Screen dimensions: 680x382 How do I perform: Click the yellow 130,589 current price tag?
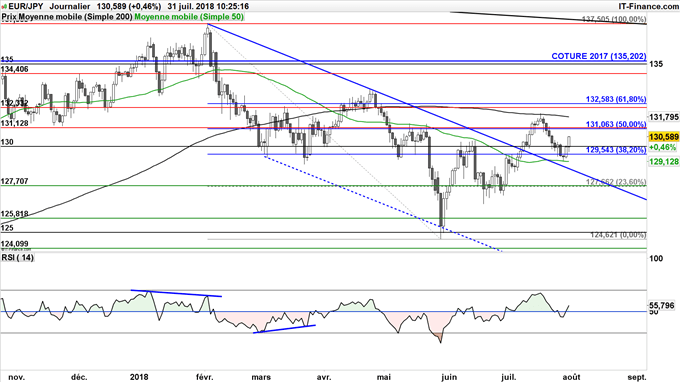(664, 137)
